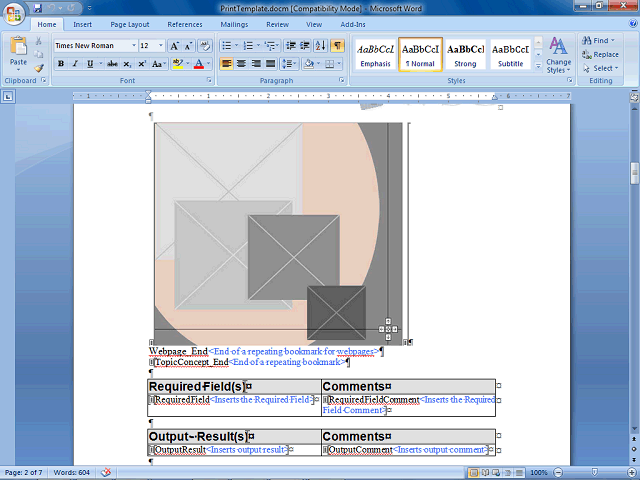Click the Office button logo
The height and width of the screenshot is (480, 640).
coord(15,12)
